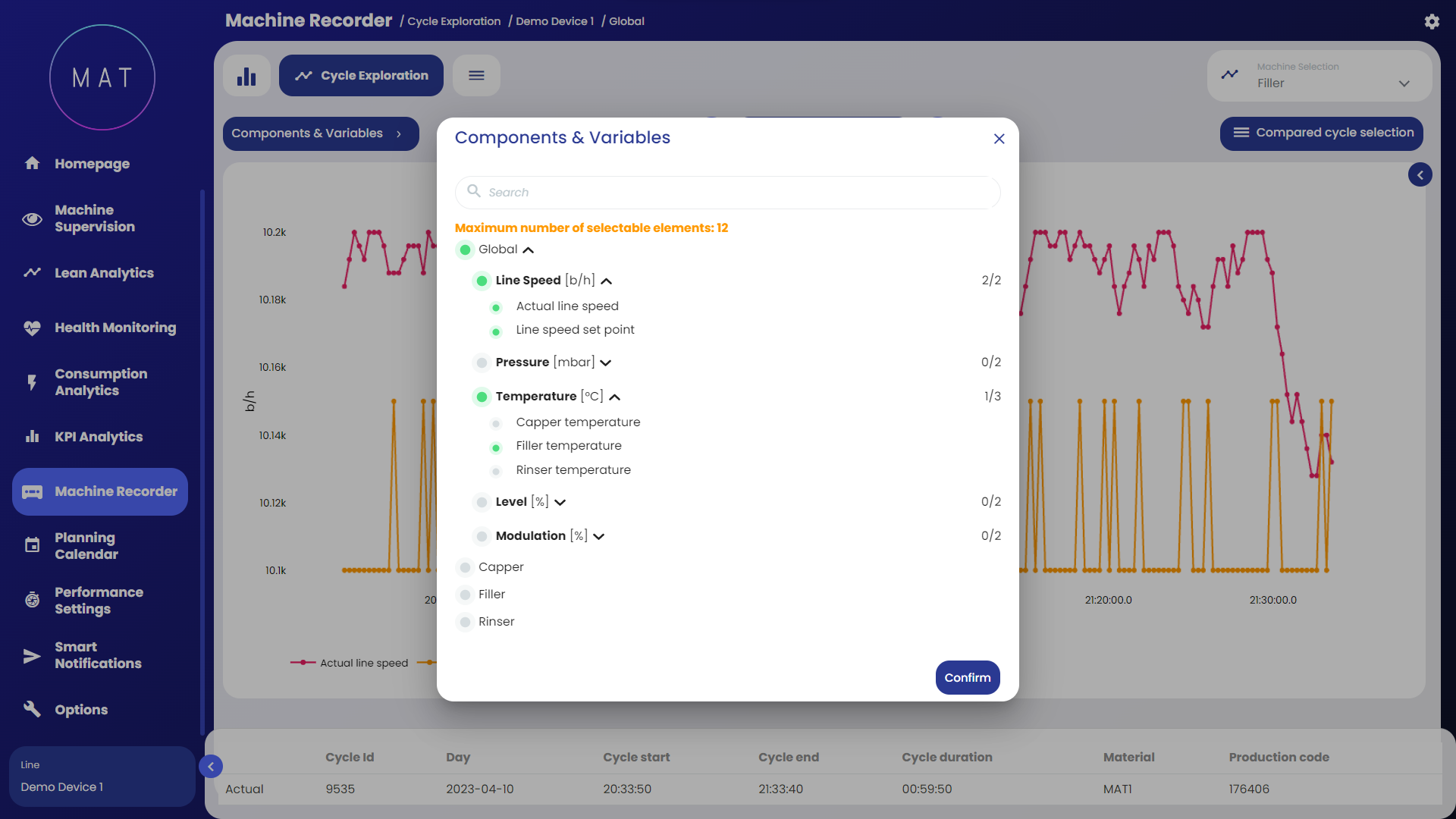
Task: Switch to Cycle Exploration tab
Action: click(361, 76)
